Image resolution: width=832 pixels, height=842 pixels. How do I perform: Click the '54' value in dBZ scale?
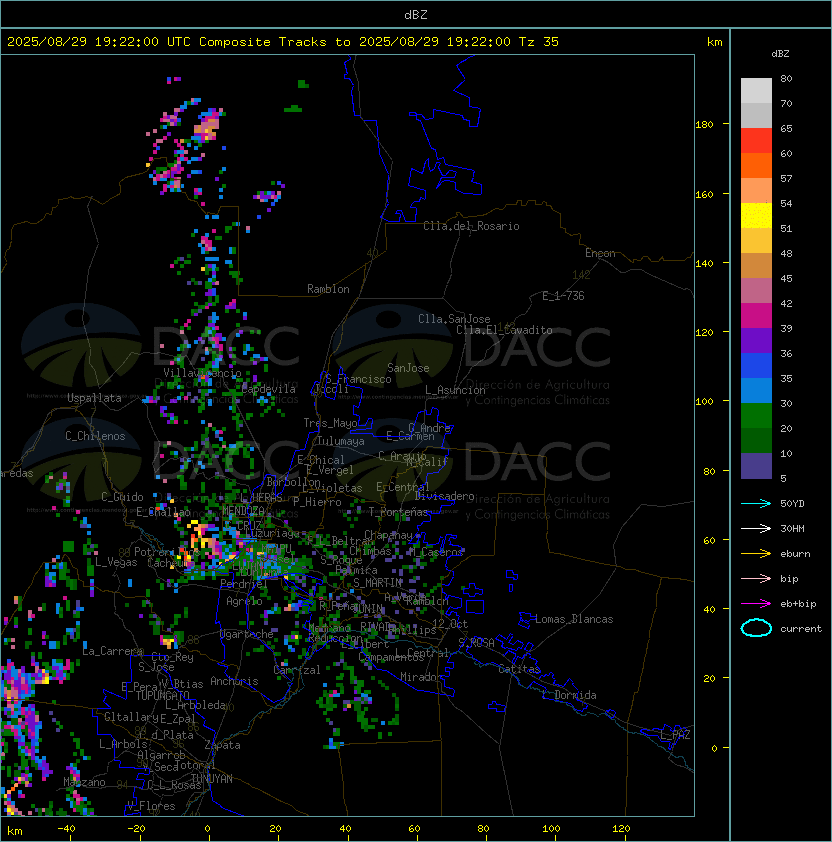click(x=786, y=203)
